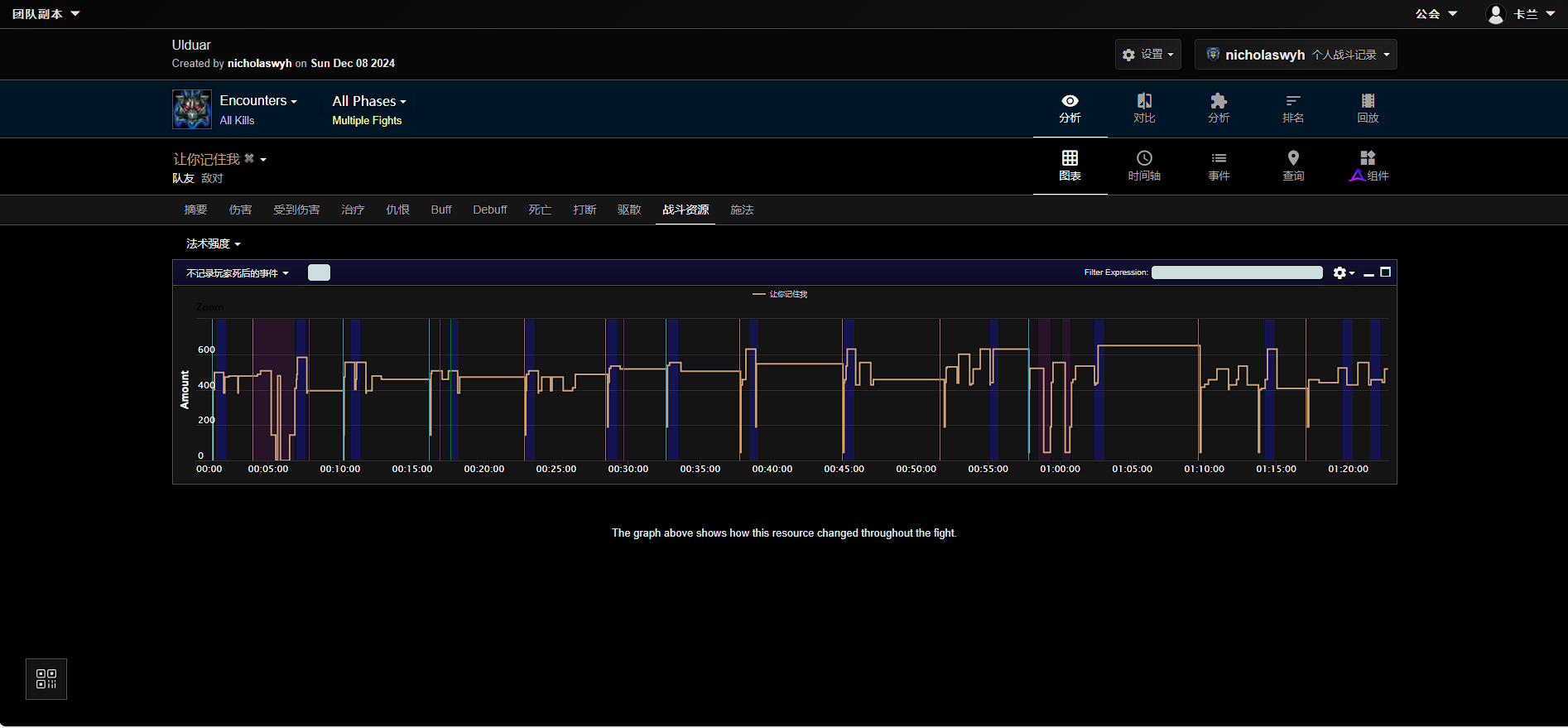Minimize the chart panel
The width and height of the screenshot is (1568, 728).
[x=1368, y=273]
